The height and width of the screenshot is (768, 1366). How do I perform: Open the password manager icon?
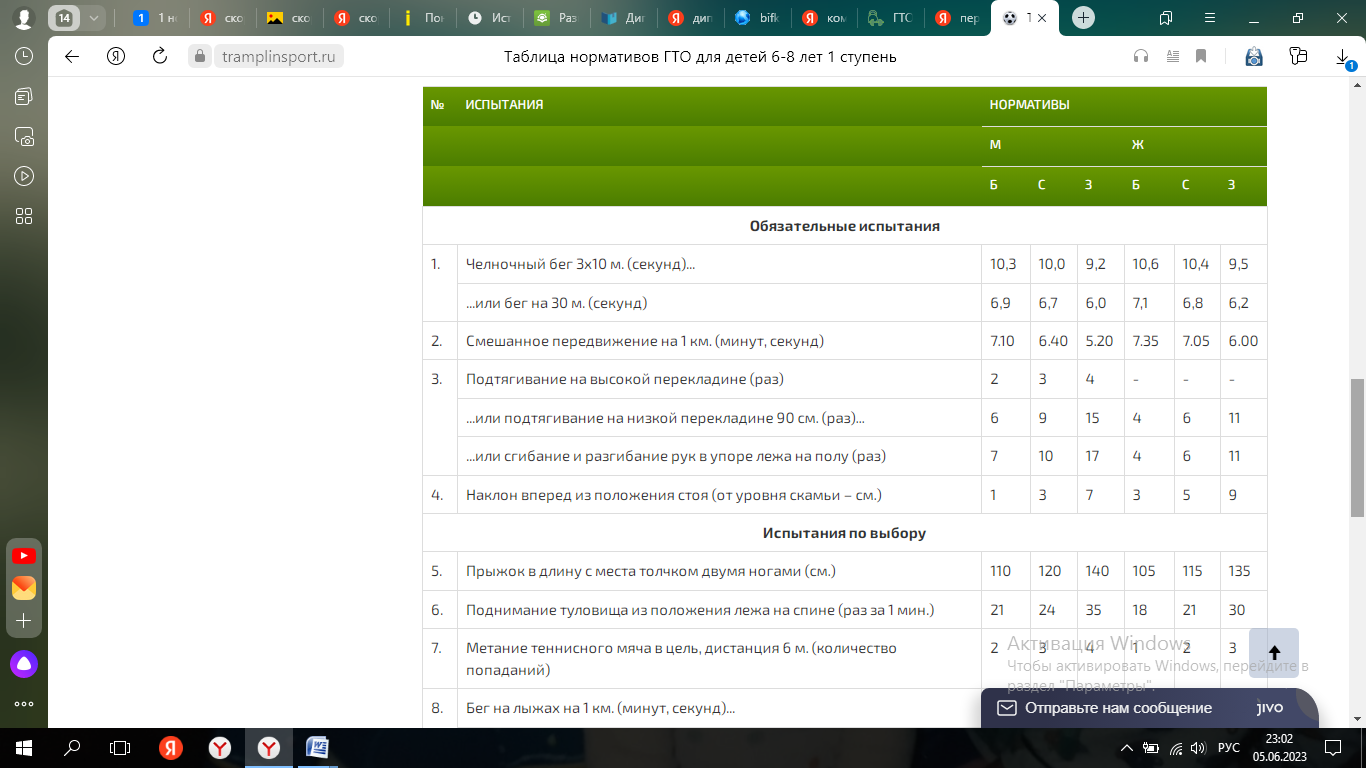click(x=1254, y=57)
